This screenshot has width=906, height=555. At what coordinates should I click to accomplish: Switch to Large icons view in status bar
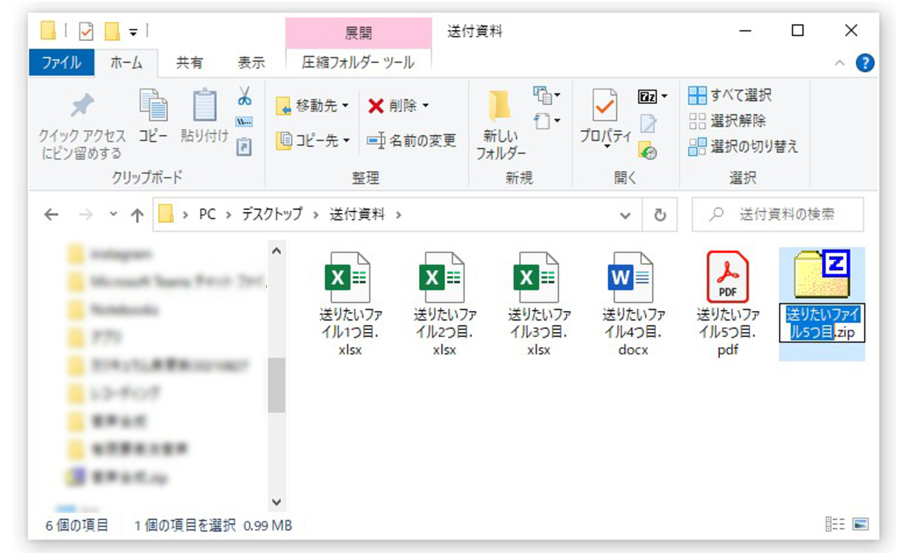pos(861,524)
